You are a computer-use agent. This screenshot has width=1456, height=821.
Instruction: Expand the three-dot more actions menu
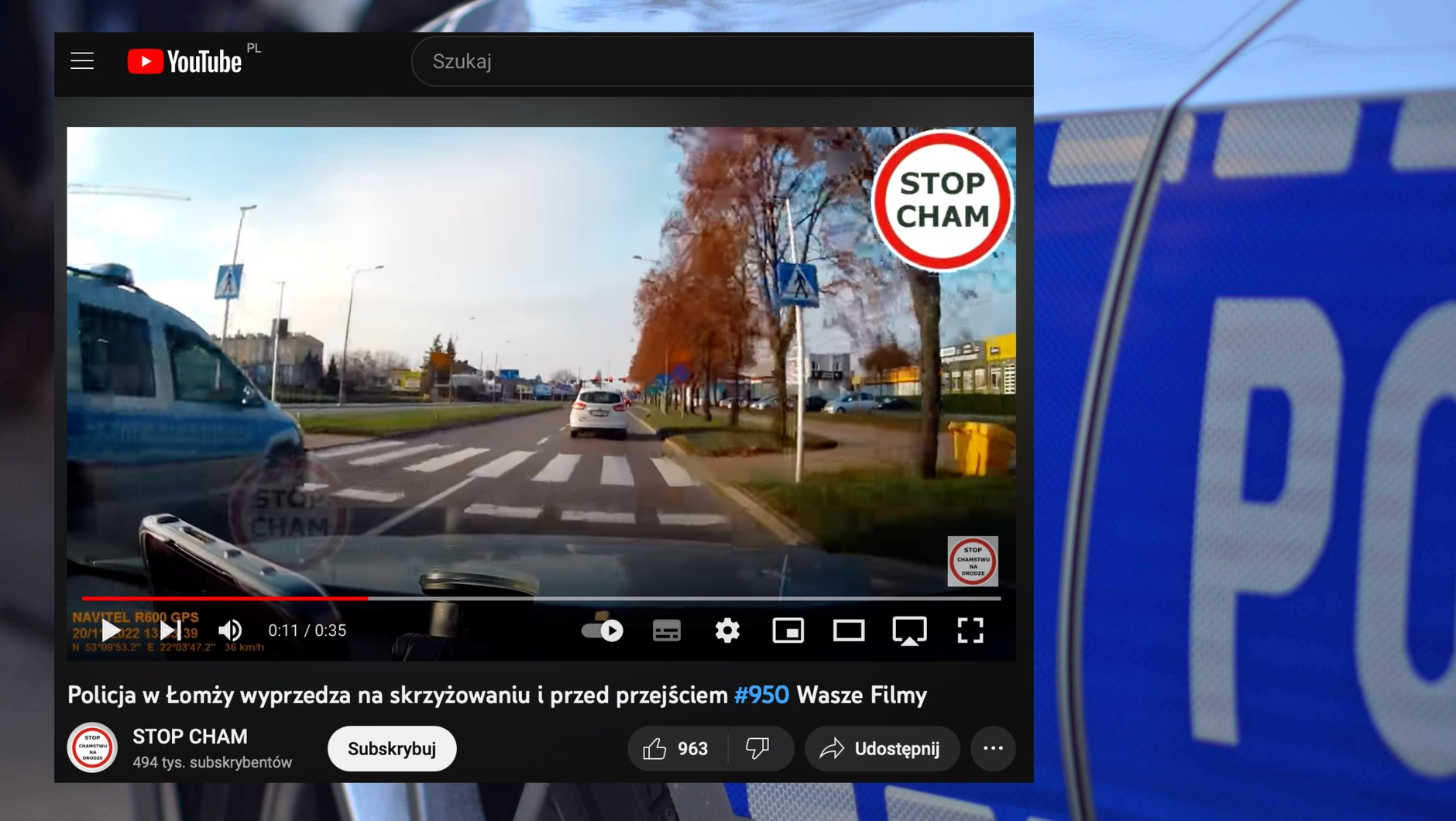(x=993, y=748)
